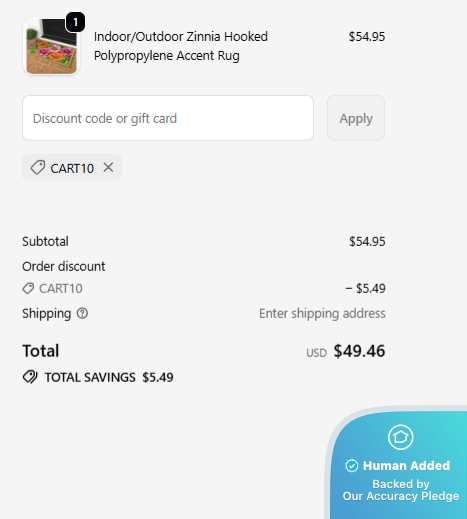Open the Zinnia rug product thumbnail

click(x=51, y=47)
